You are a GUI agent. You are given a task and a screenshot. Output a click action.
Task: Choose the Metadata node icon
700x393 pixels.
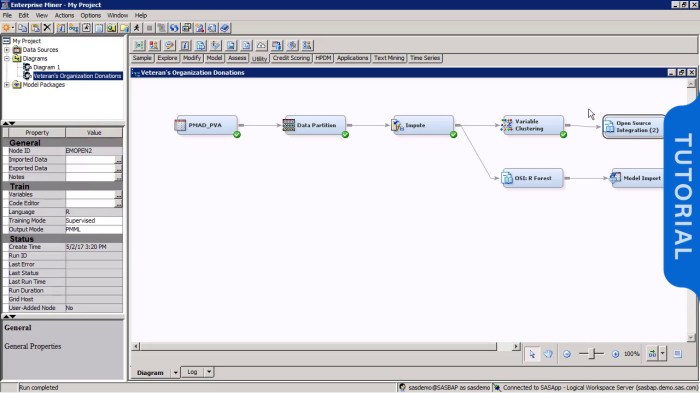tap(185, 45)
